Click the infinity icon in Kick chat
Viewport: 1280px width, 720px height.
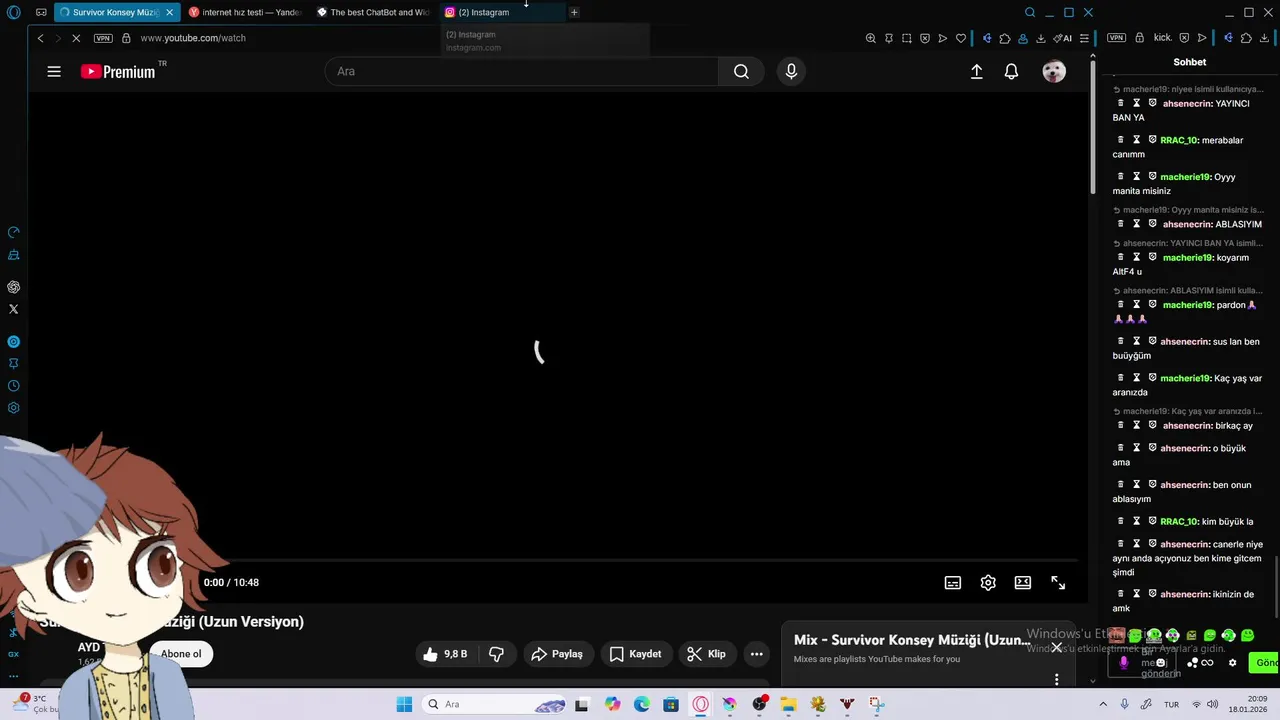tap(1207, 663)
